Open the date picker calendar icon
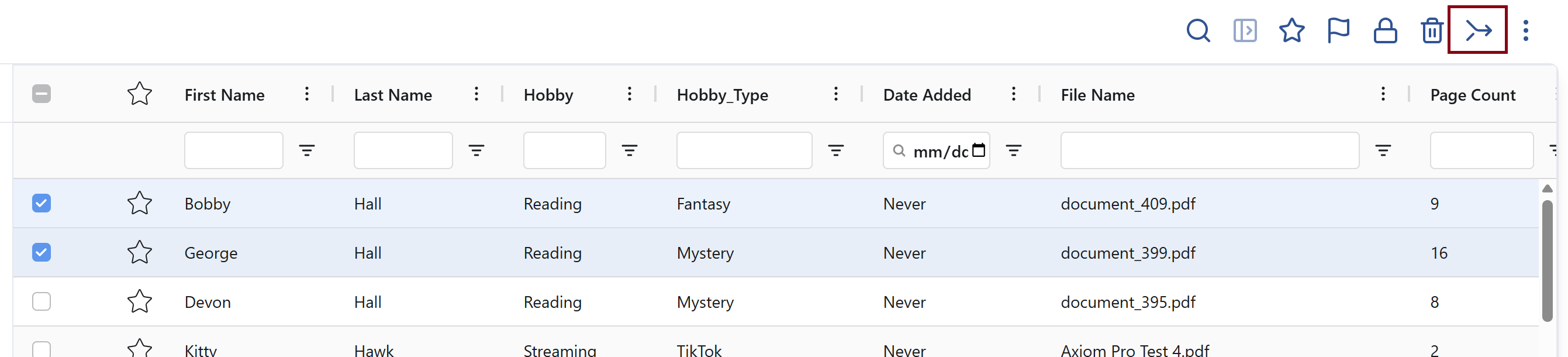 pyautogui.click(x=978, y=150)
